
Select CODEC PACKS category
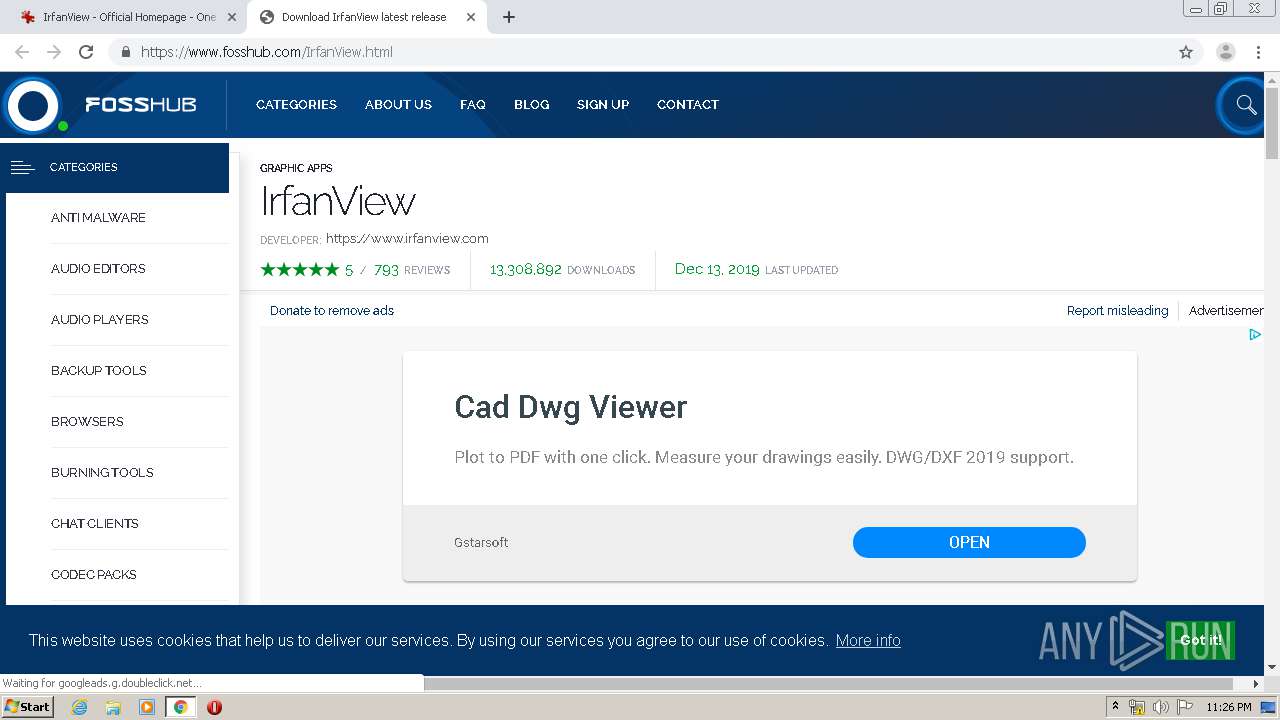[x=93, y=574]
